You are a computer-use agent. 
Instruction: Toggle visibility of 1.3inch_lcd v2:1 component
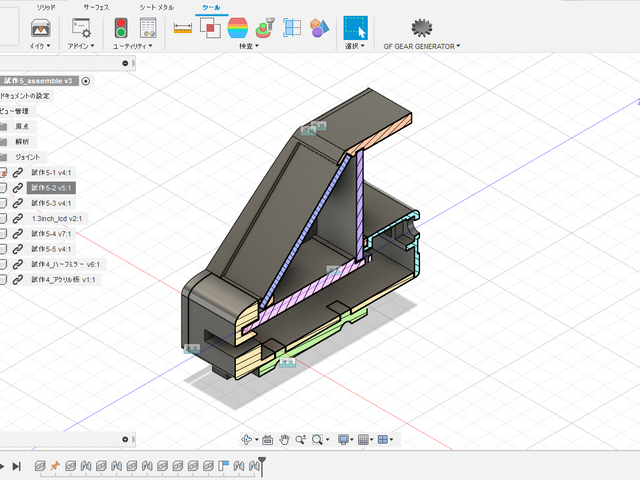tap(3, 218)
